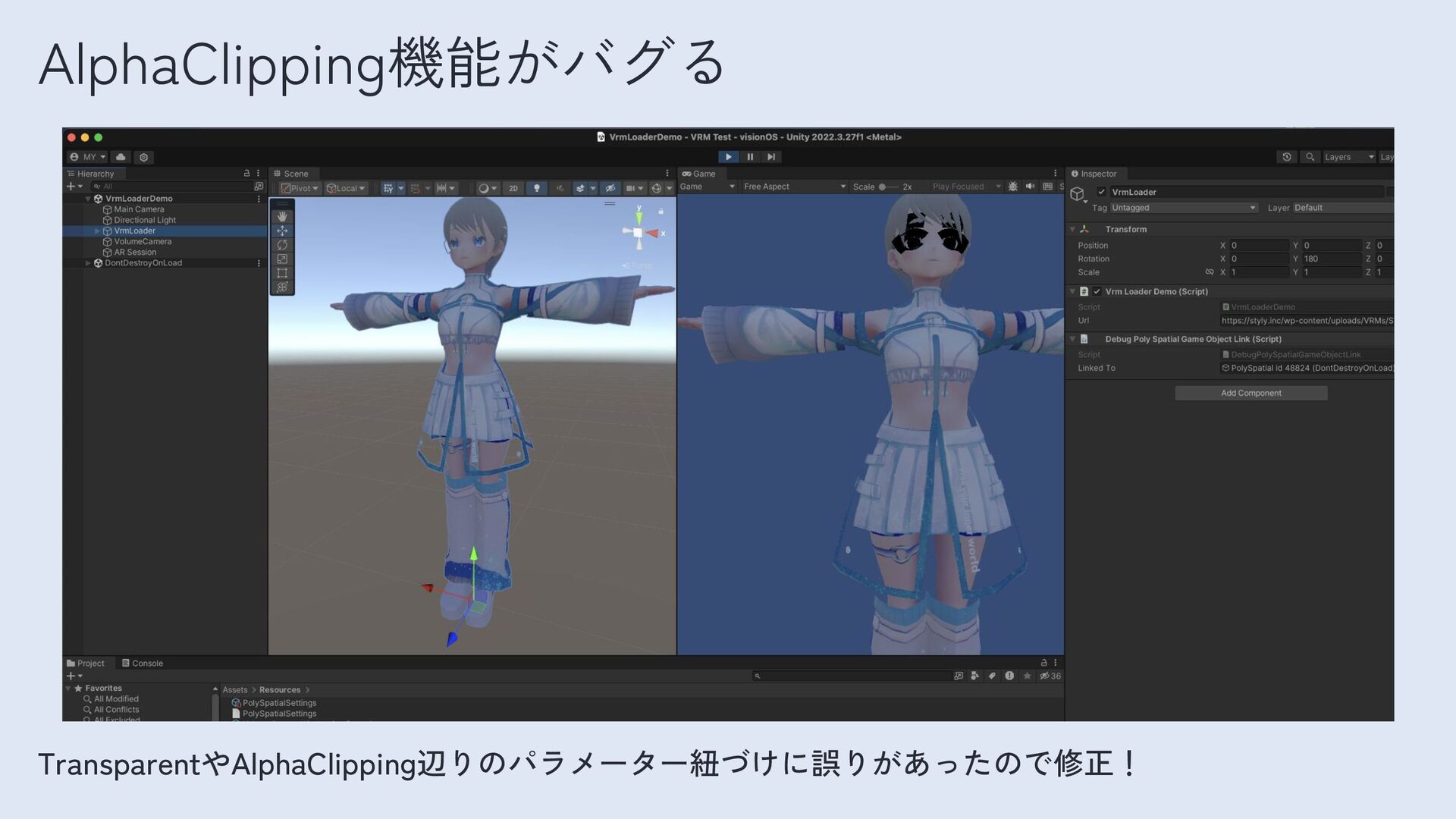This screenshot has width=1456, height=819.
Task: Open the Free Aspect dropdown
Action: click(794, 187)
